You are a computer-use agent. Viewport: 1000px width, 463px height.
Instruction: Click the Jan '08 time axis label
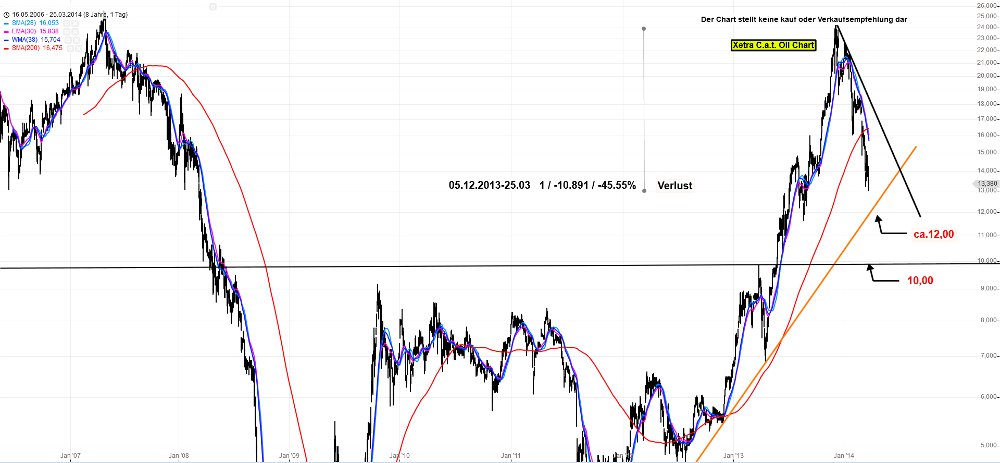pyautogui.click(x=180, y=455)
